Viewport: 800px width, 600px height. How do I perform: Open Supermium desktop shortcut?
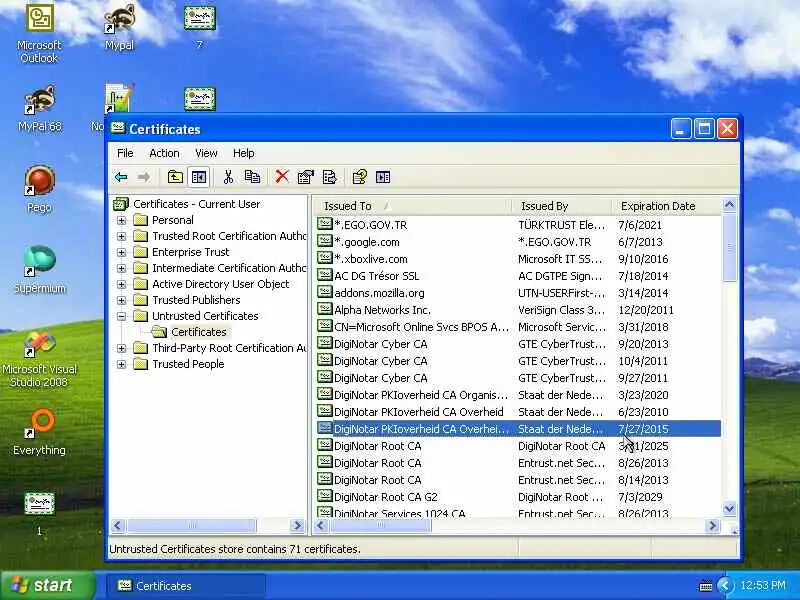(x=39, y=270)
